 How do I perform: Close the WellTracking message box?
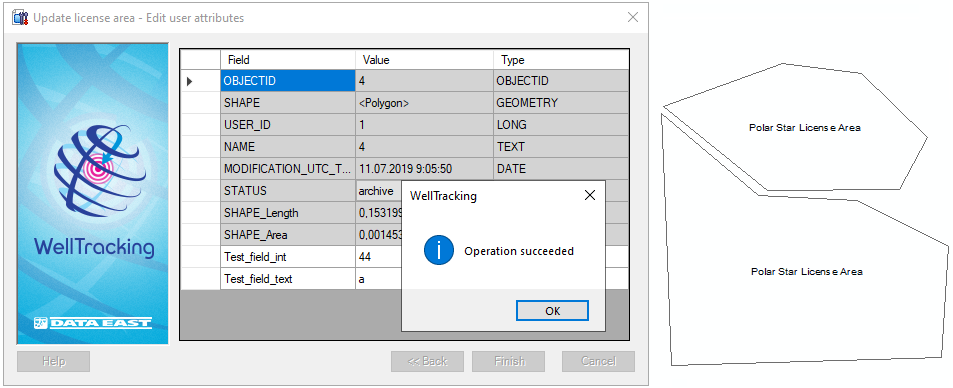pyautogui.click(x=589, y=195)
